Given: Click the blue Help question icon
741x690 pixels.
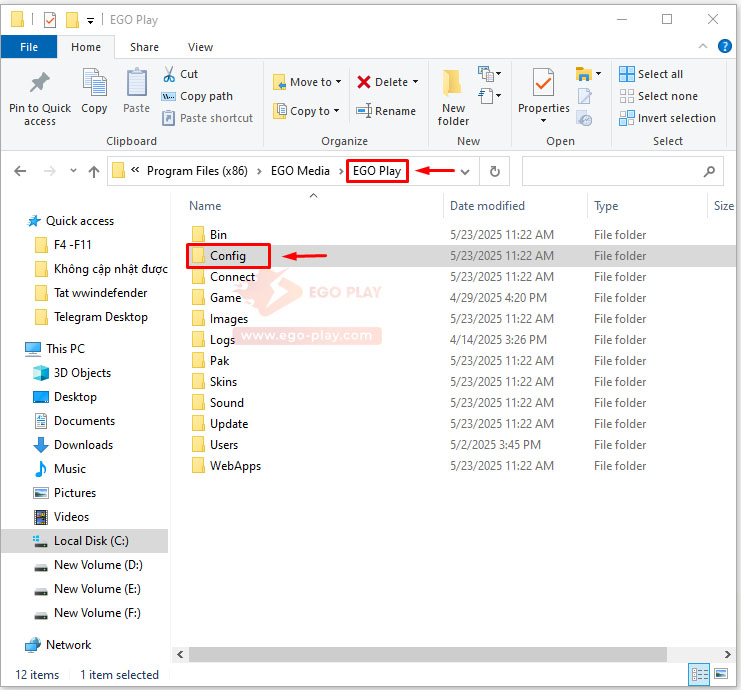Looking at the screenshot, I should (724, 46).
